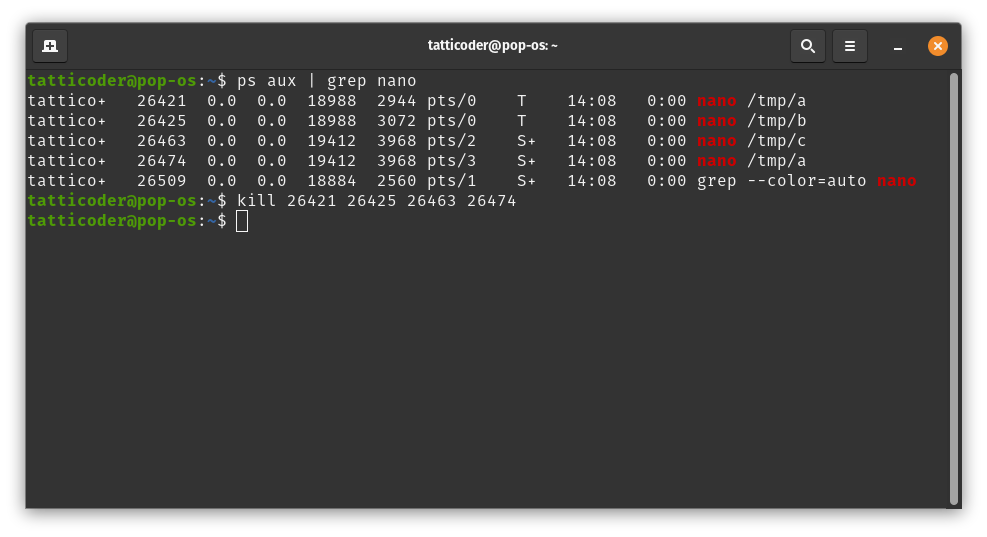
Task: Close the terminal window
Action: pos(937,46)
